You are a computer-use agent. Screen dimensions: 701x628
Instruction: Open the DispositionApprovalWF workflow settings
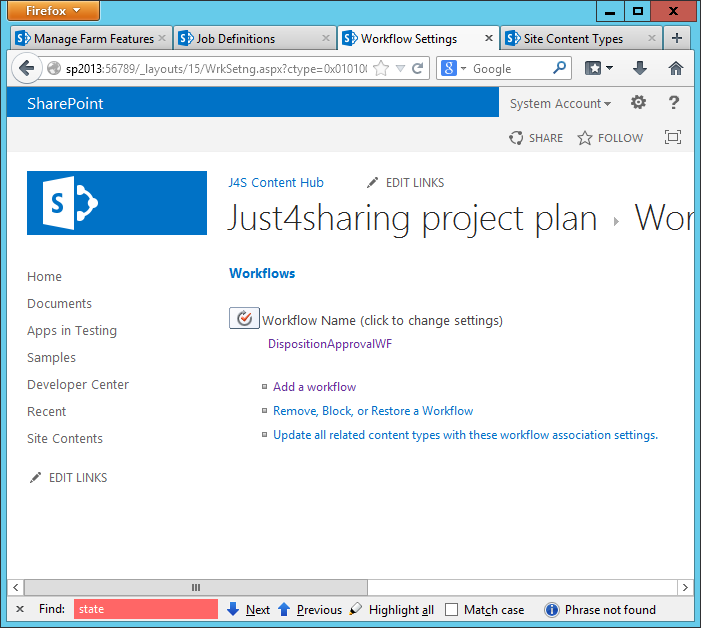point(330,344)
